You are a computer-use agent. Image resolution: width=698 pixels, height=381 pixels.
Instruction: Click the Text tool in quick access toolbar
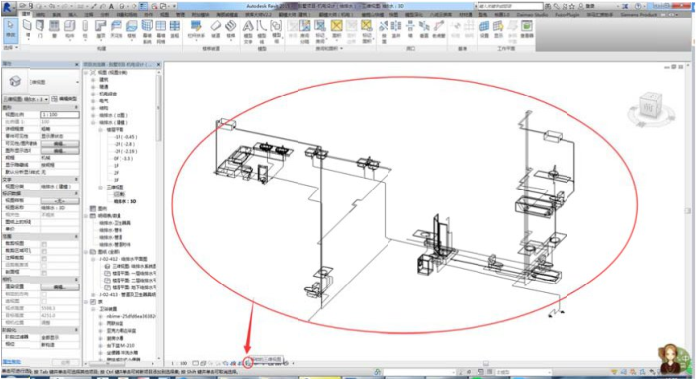tap(111, 6)
